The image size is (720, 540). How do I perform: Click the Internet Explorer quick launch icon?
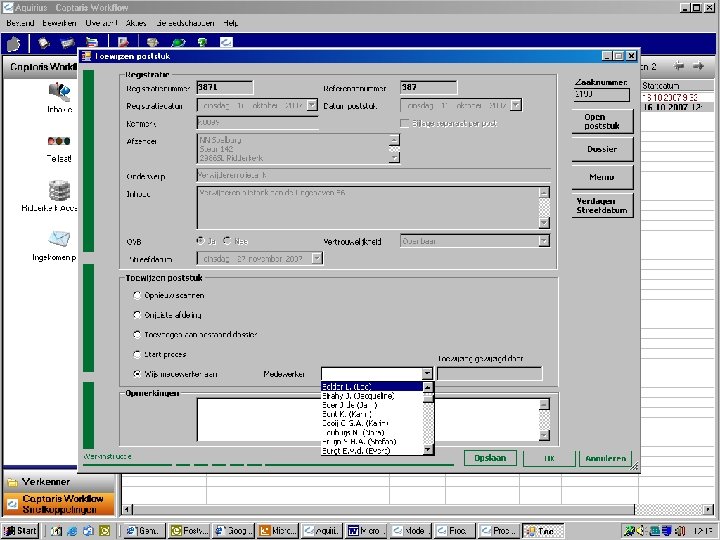point(72,531)
